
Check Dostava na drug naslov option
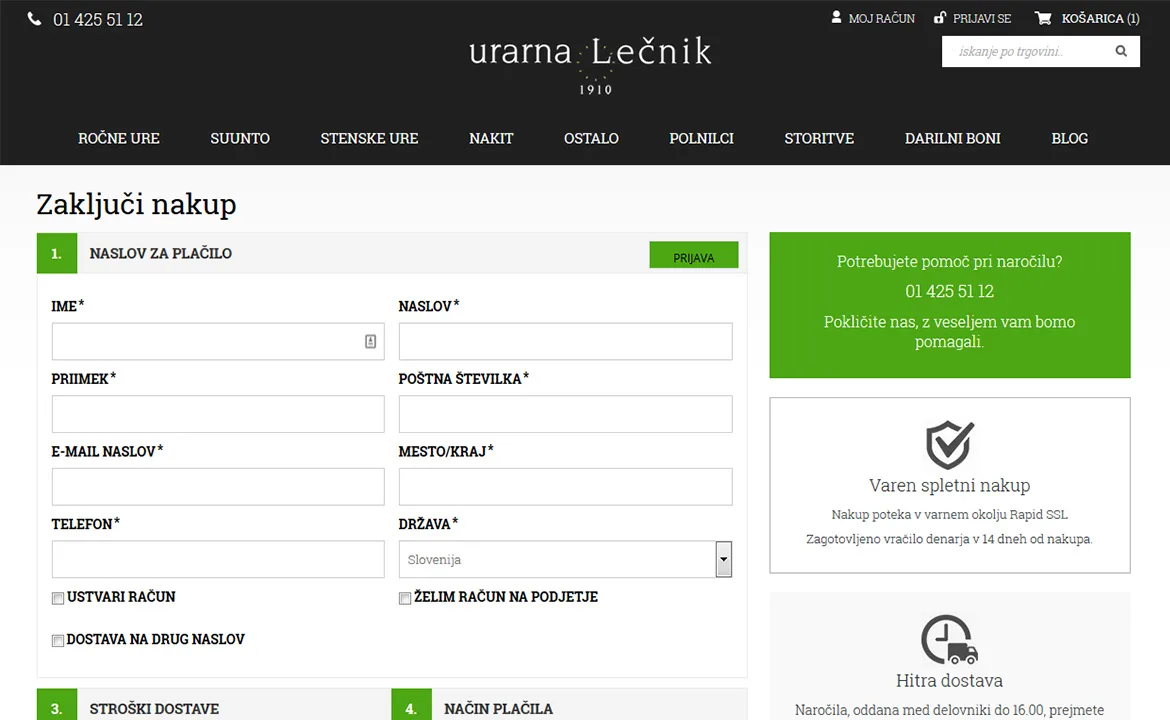click(x=57, y=641)
